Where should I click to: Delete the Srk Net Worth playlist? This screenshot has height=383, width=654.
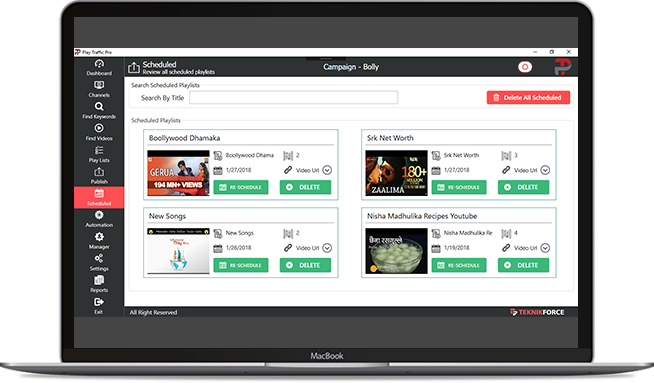(x=523, y=187)
